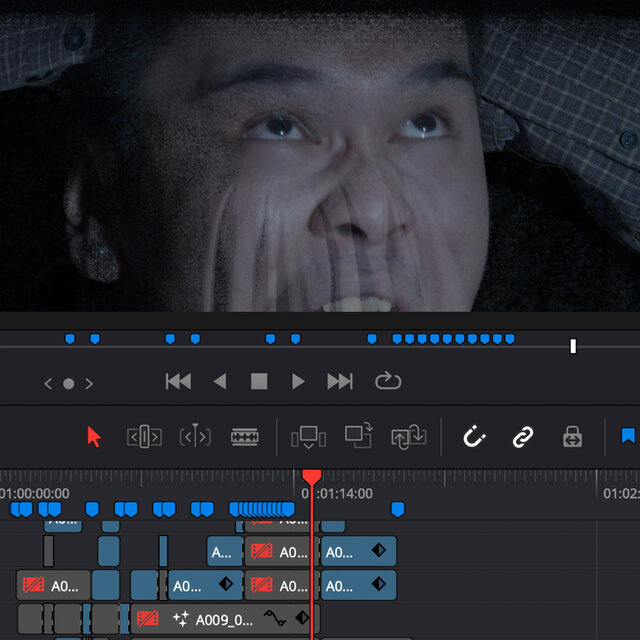This screenshot has width=640, height=640.
Task: Click the Overwrite Clip icon
Action: (359, 436)
